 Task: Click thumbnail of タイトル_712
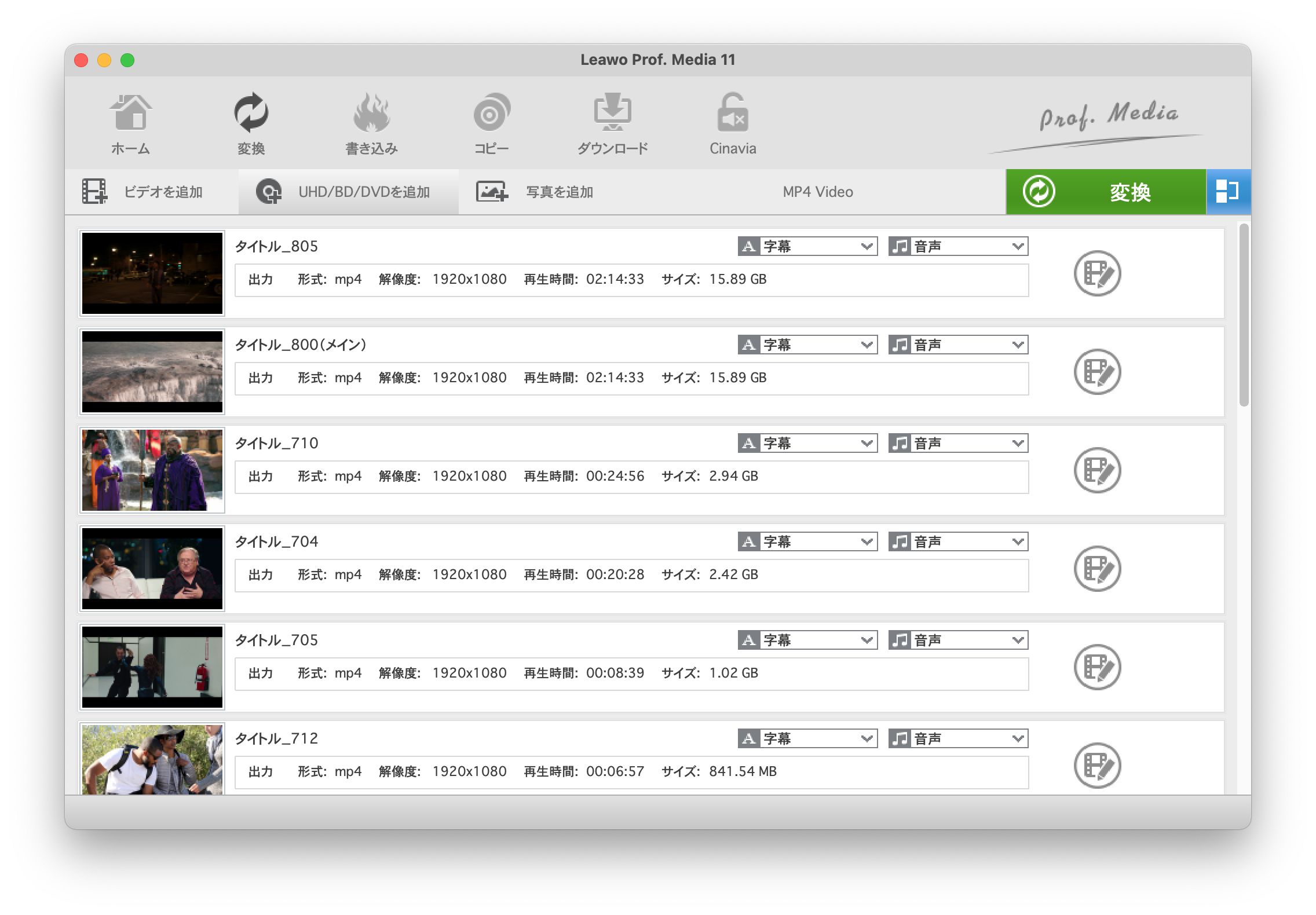pyautogui.click(x=152, y=759)
